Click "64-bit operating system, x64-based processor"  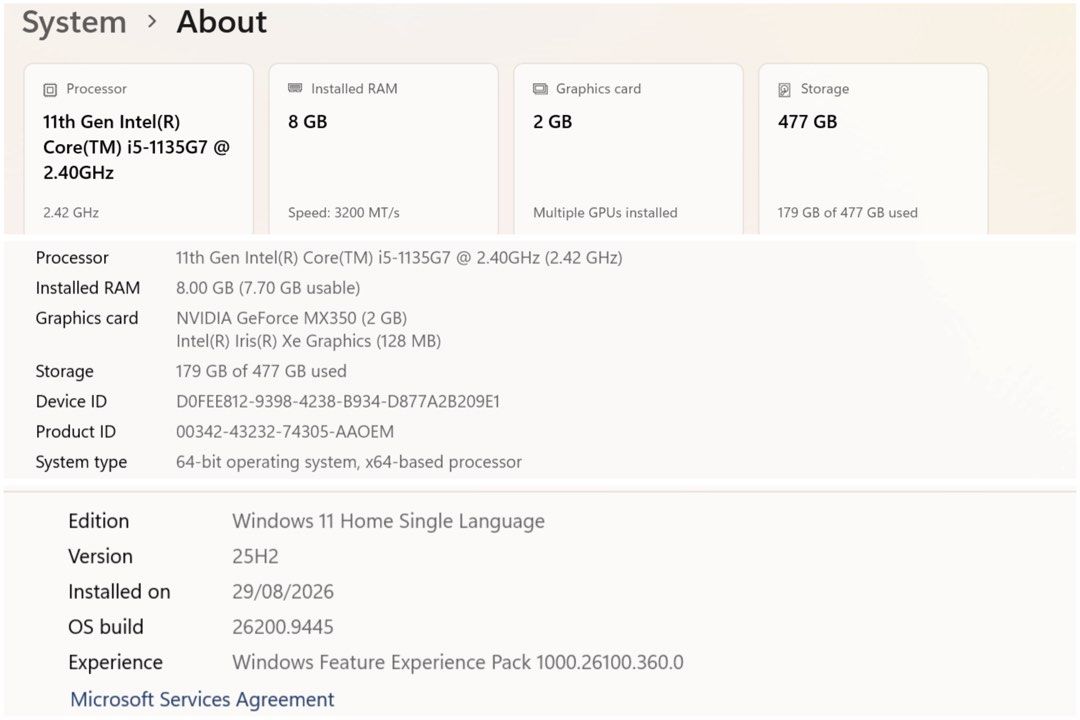(x=349, y=462)
